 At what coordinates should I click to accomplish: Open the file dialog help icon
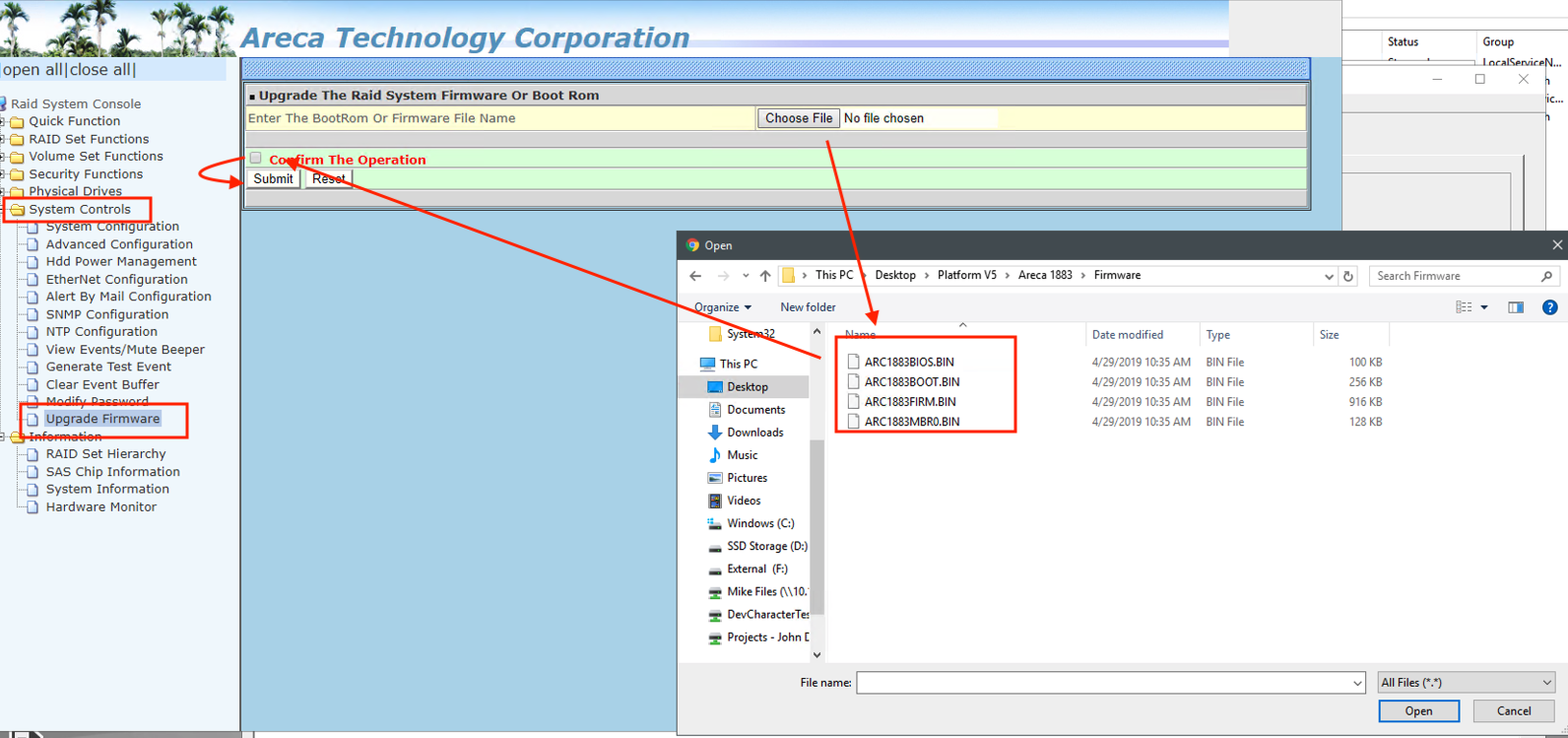pyautogui.click(x=1549, y=307)
